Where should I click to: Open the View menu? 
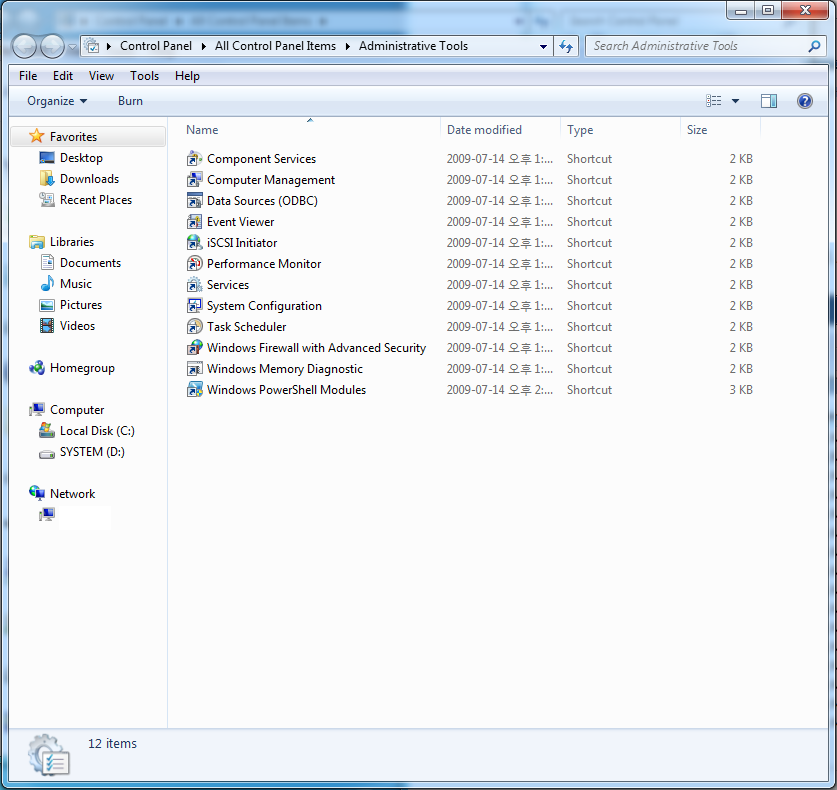tap(101, 76)
